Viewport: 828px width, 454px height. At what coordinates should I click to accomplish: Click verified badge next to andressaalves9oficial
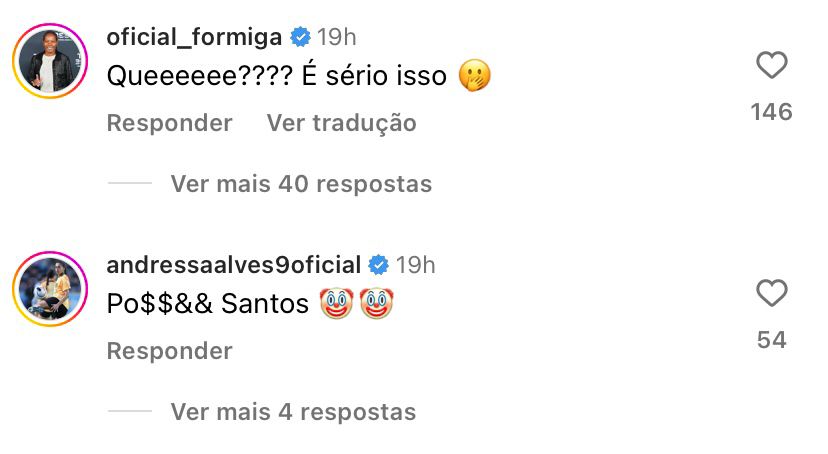[x=378, y=266]
